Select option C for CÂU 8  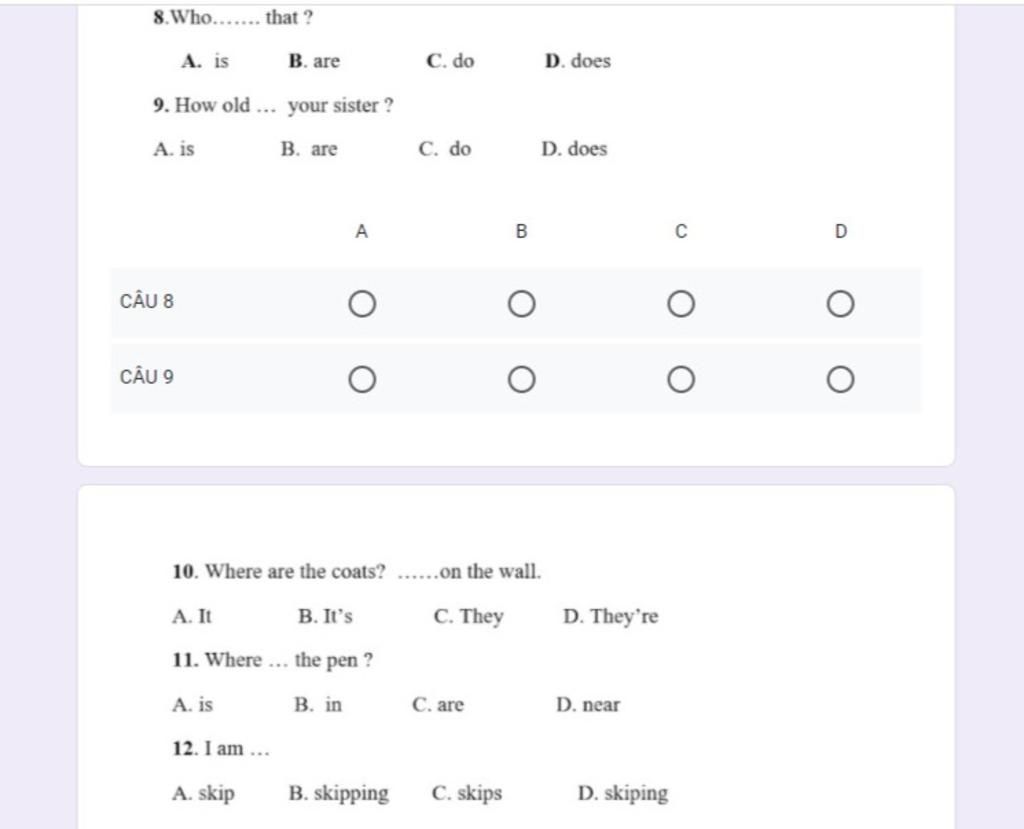coord(680,304)
